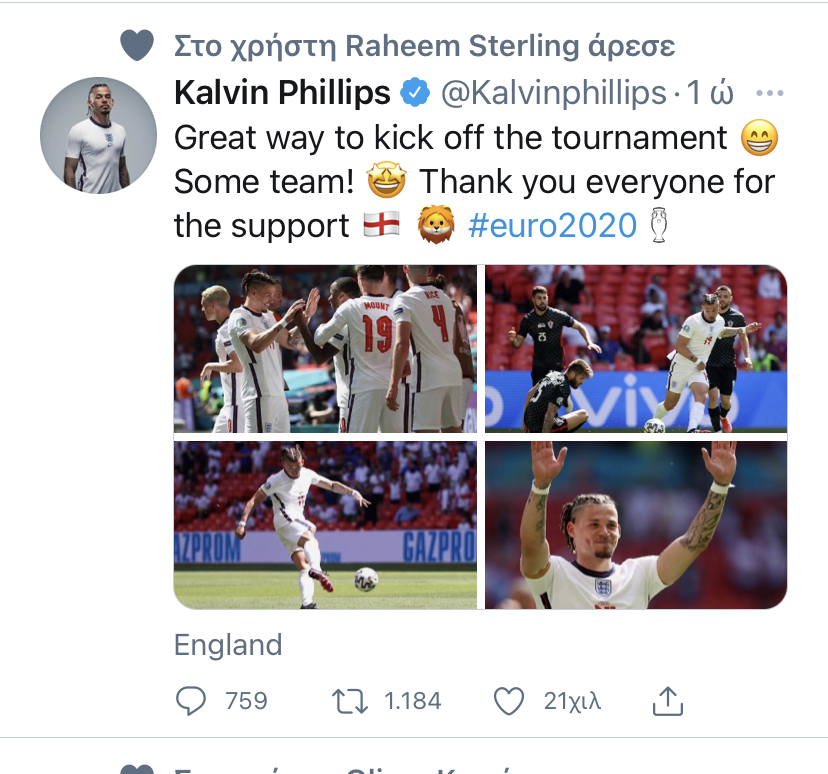Tap the small heart icon beside liked notice
828x774 pixels.
(137, 45)
